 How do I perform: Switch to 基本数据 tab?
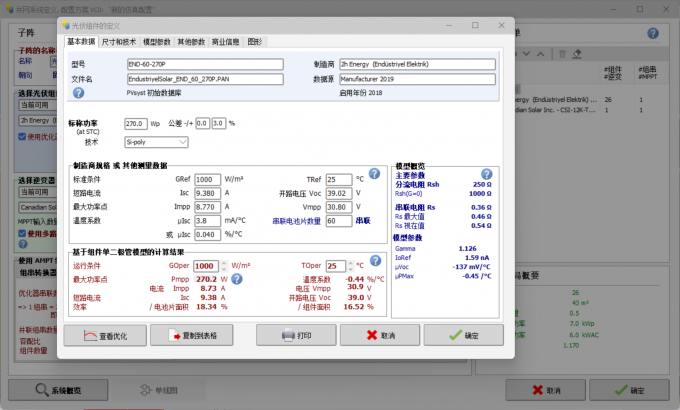[81, 41]
